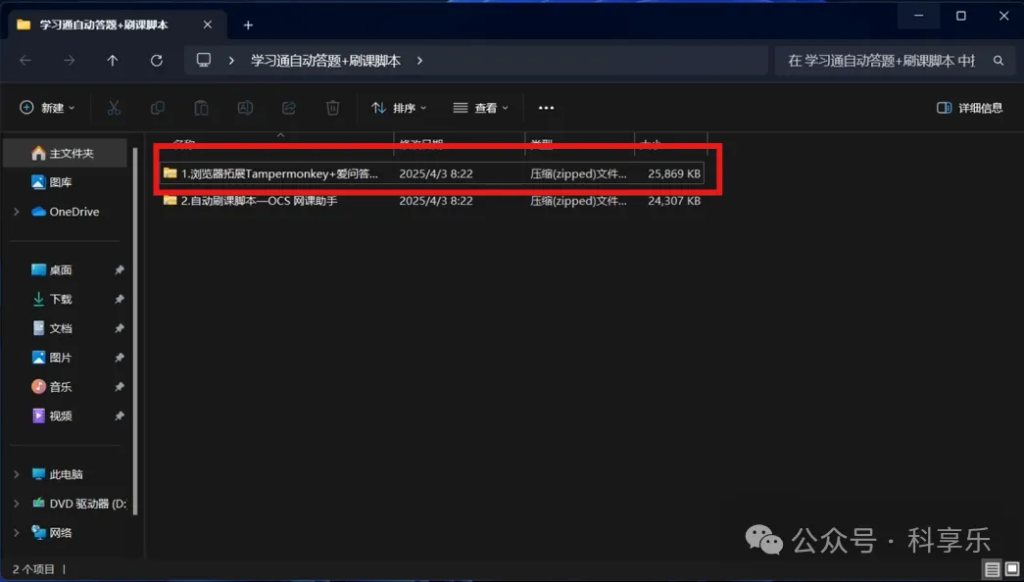Open OneDrive in sidebar
Viewport: 1024px width, 582px height.
[65, 212]
